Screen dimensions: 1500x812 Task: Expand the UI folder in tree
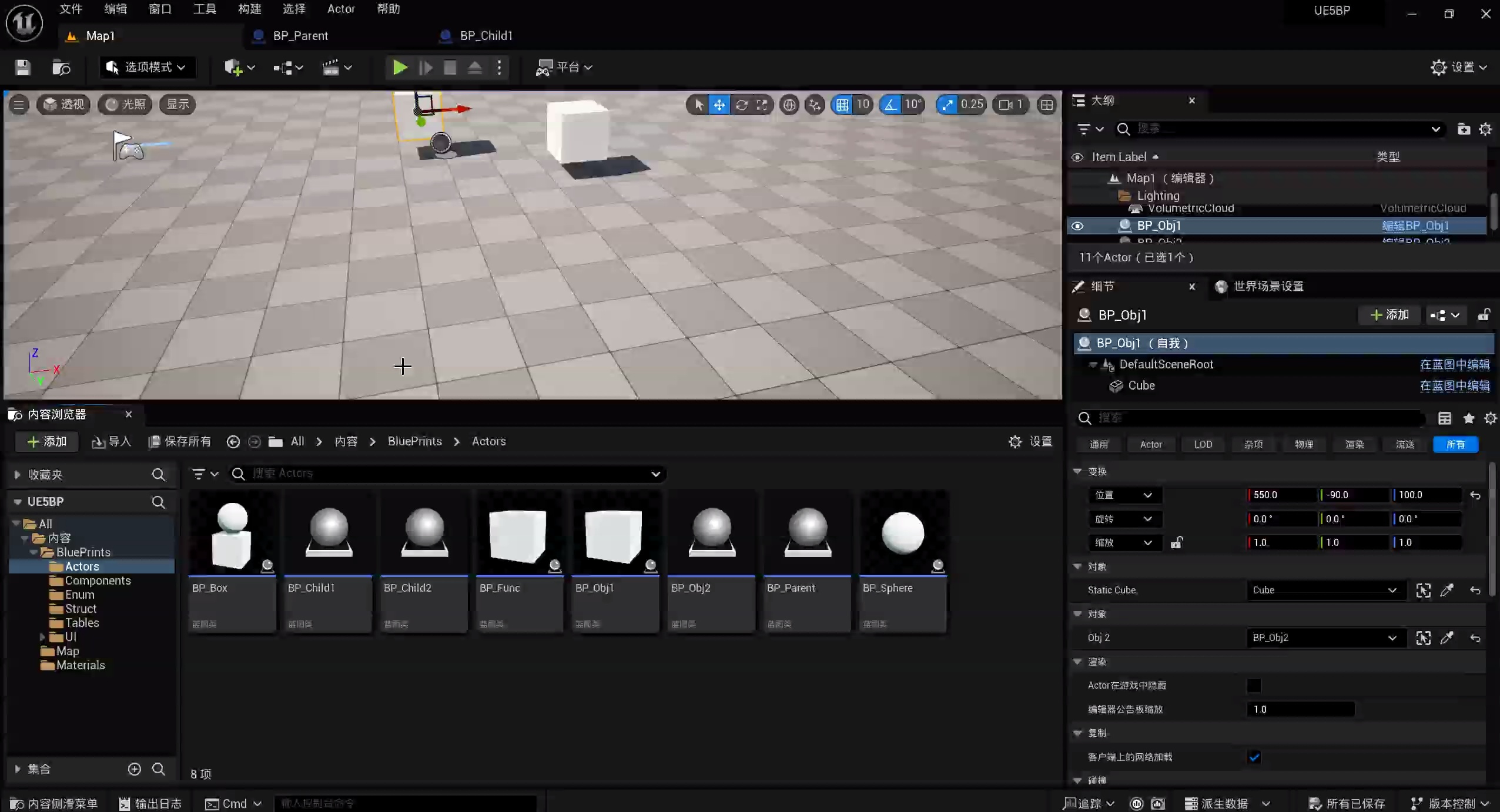click(x=42, y=637)
